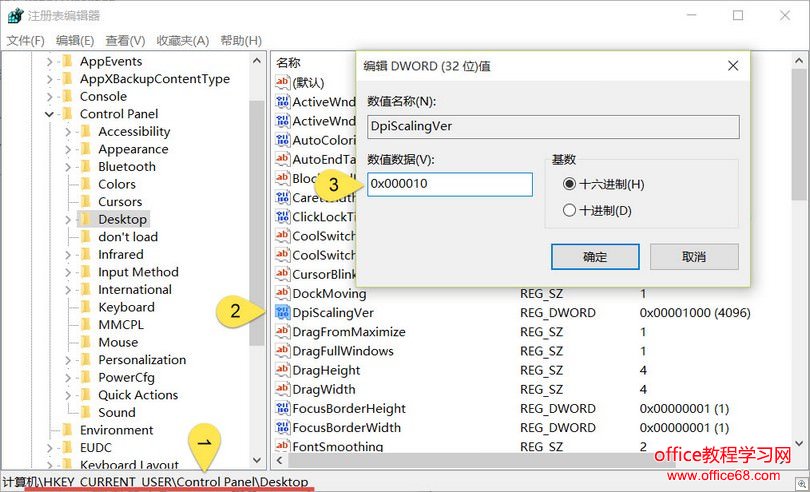
Task: Click the FocusBorderHeight DWORD icon
Action: tap(283, 408)
